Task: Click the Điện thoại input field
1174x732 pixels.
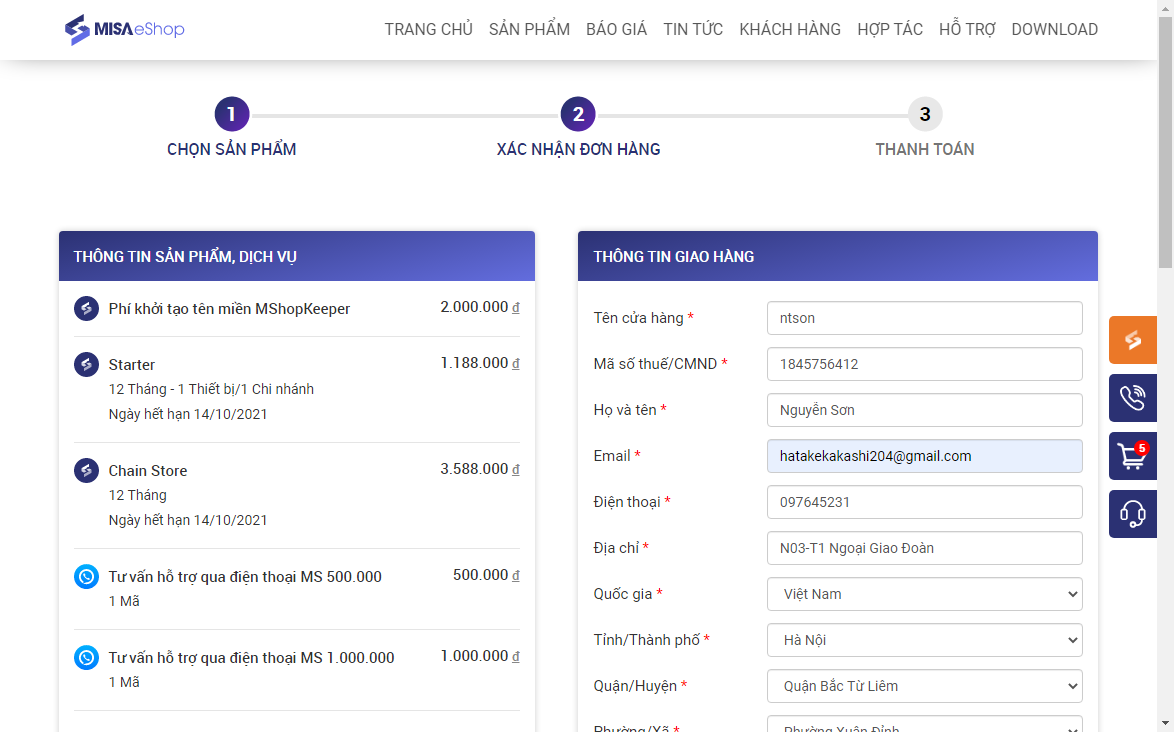Action: (x=925, y=502)
